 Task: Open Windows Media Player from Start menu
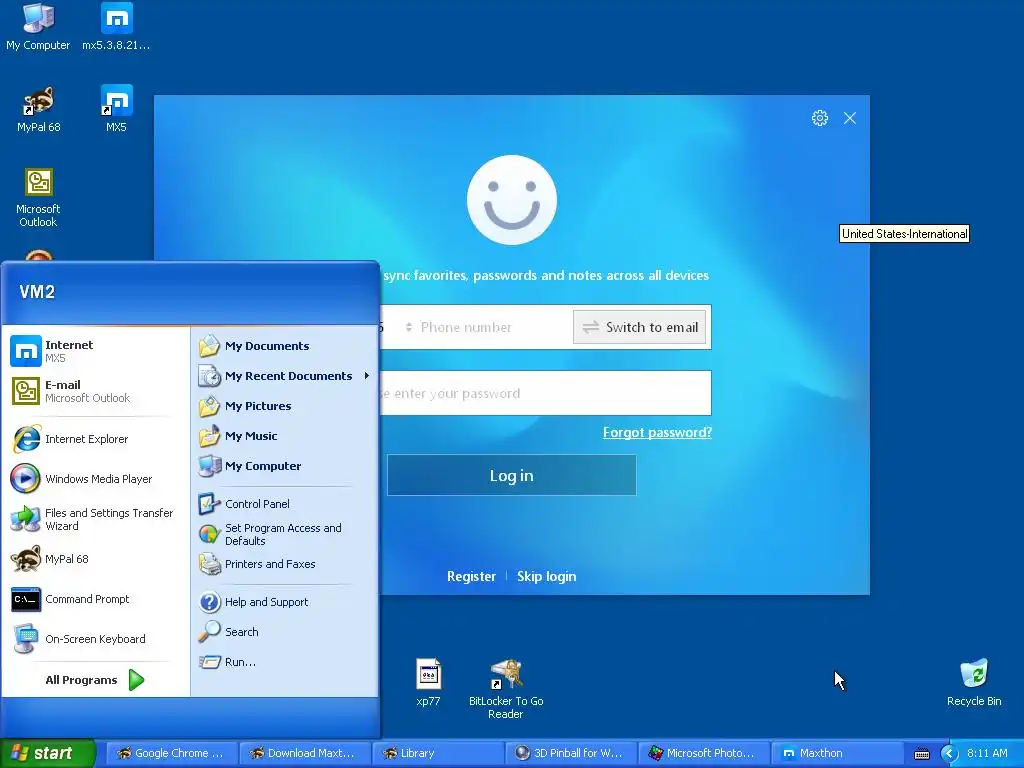(x=97, y=479)
